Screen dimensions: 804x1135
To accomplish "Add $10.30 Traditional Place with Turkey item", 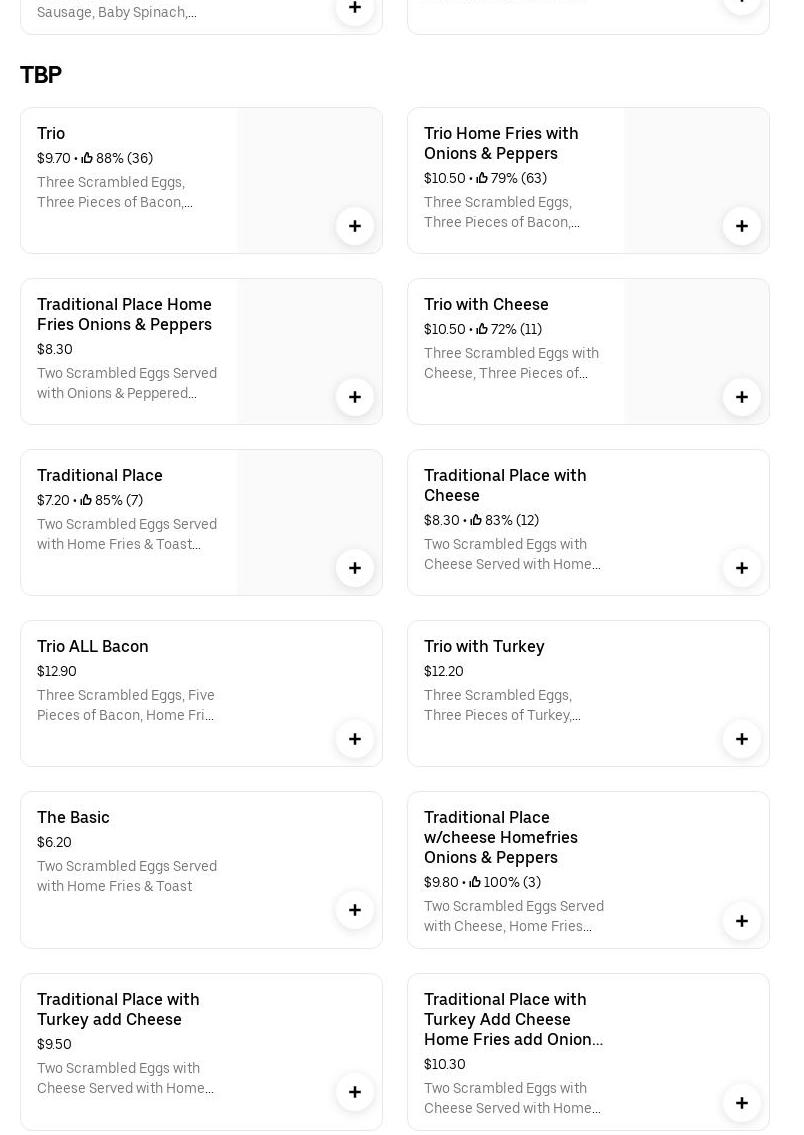I will [742, 1103].
